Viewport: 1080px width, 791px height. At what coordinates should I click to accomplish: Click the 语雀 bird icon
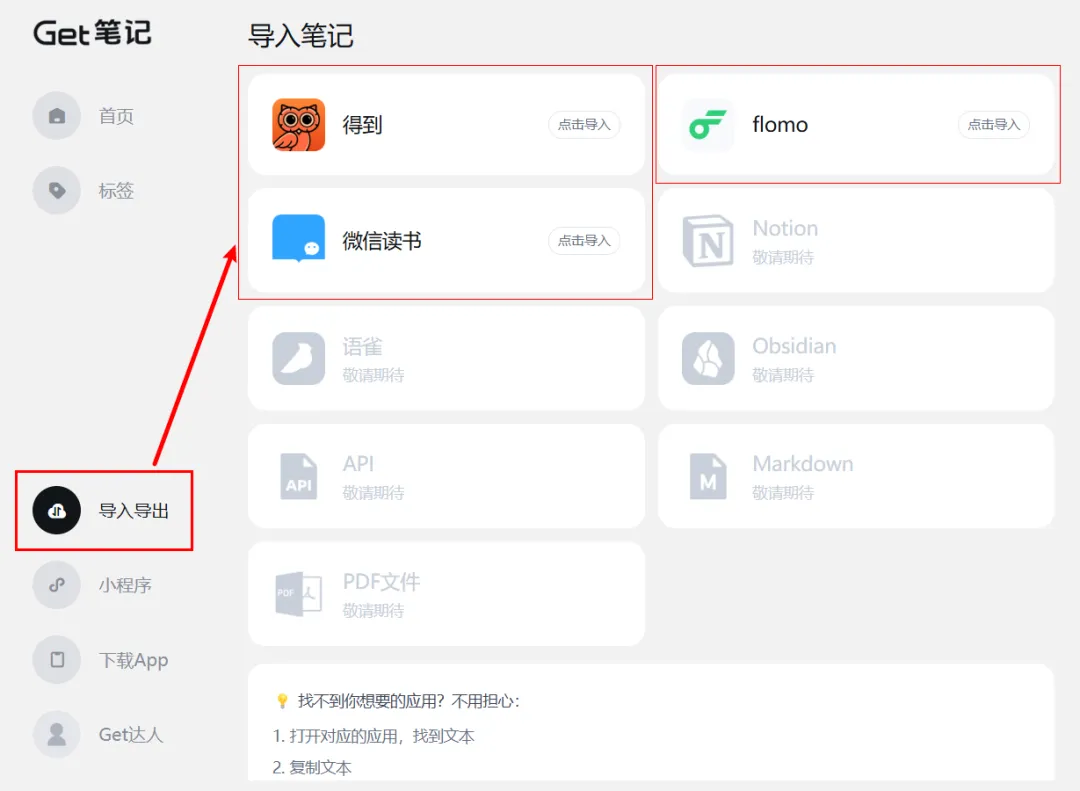[x=298, y=359]
